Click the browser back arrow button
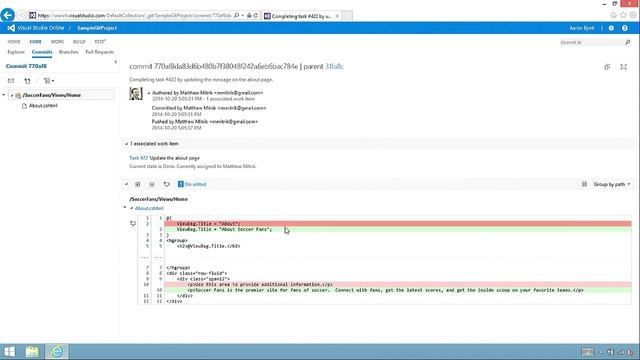This screenshot has height=360, width=640. tap(7, 15)
